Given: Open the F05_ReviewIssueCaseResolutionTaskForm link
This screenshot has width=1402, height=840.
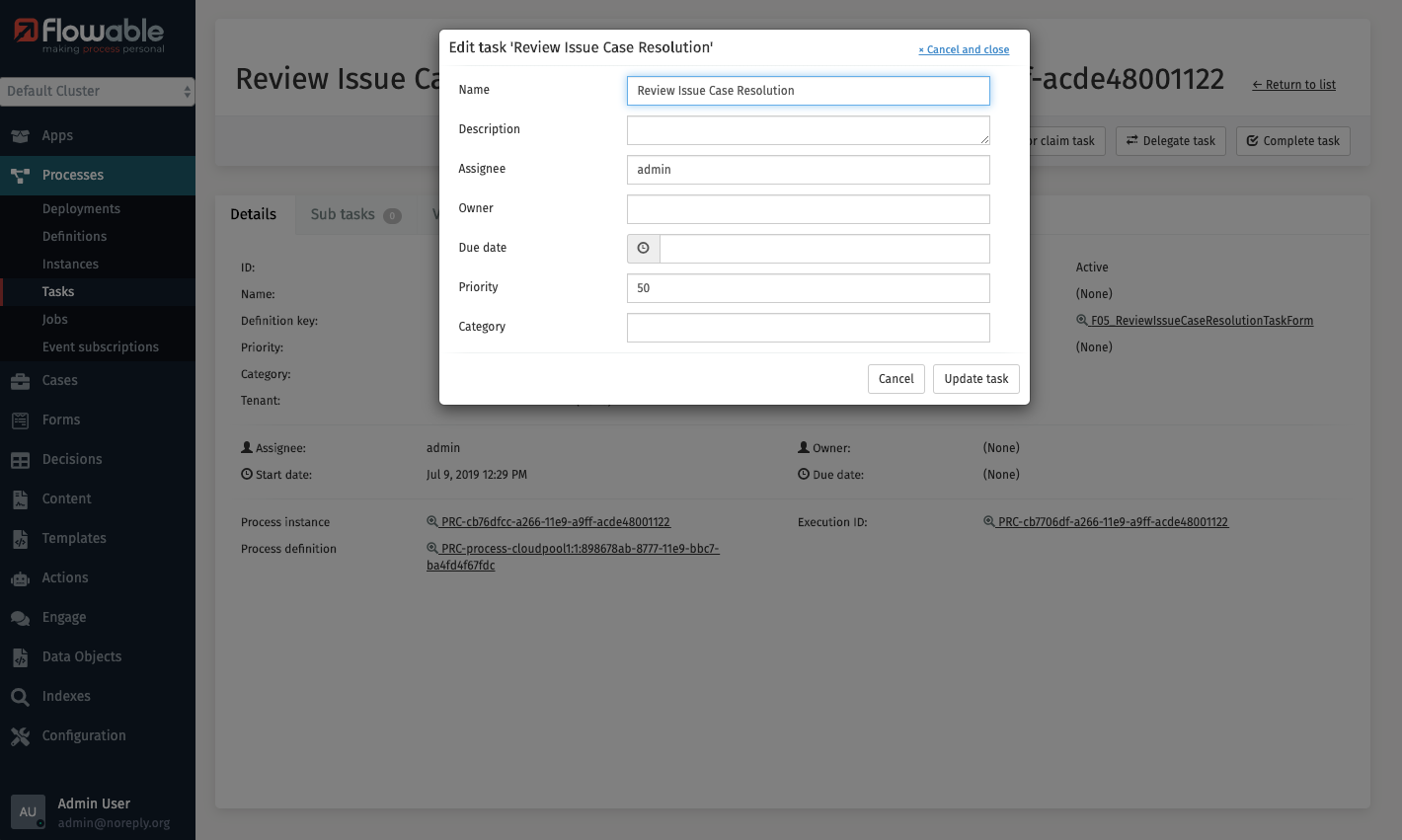Looking at the screenshot, I should pos(1201,321).
